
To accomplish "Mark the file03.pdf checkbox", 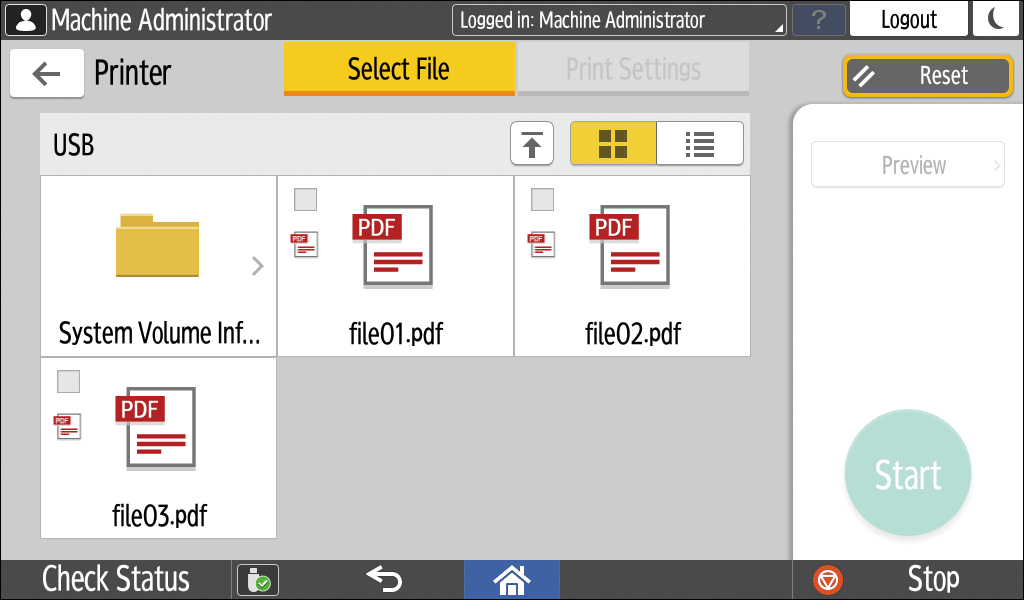I will pyautogui.click(x=68, y=382).
